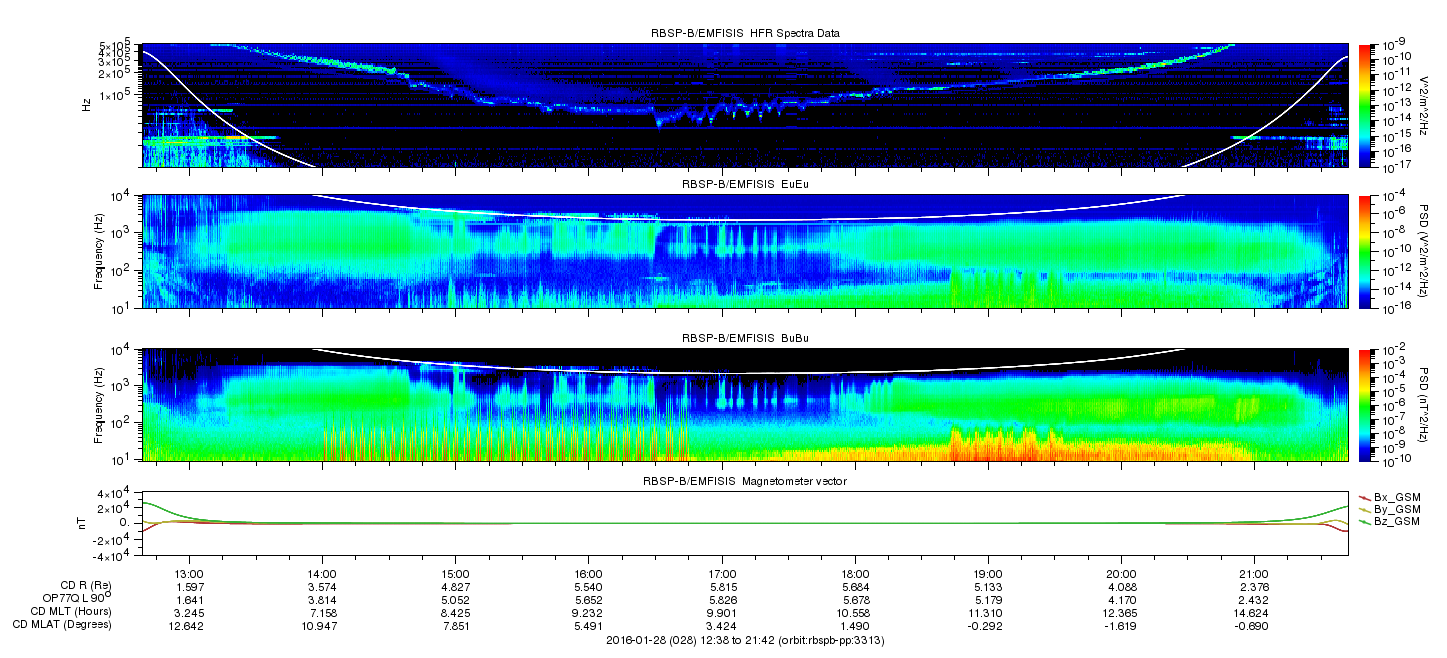The height and width of the screenshot is (658, 1447).
Task: Click the date and orbit caption text
Action: pyautogui.click(x=744, y=640)
